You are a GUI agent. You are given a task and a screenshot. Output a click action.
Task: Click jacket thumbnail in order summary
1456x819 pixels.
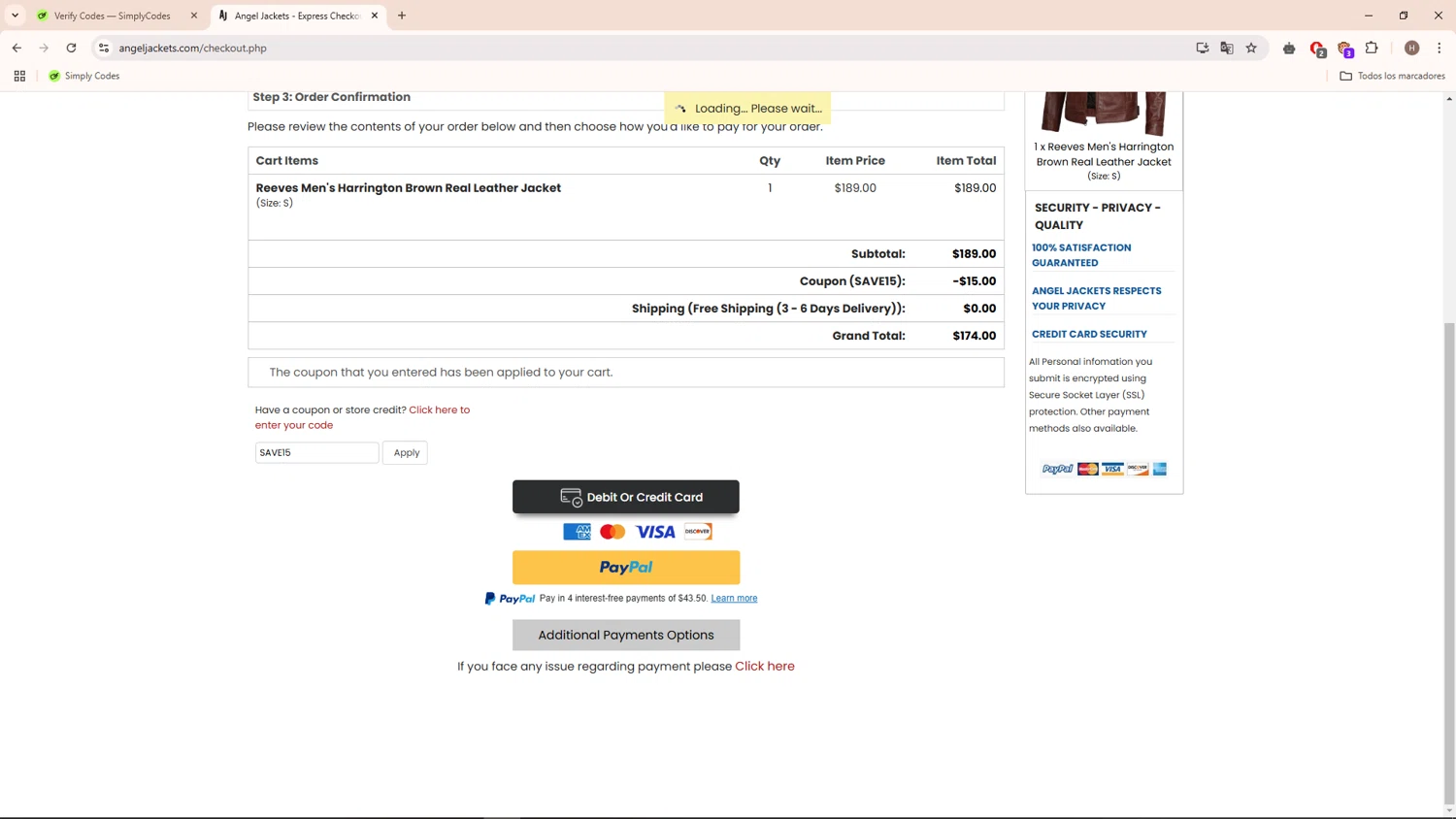coord(1104,114)
